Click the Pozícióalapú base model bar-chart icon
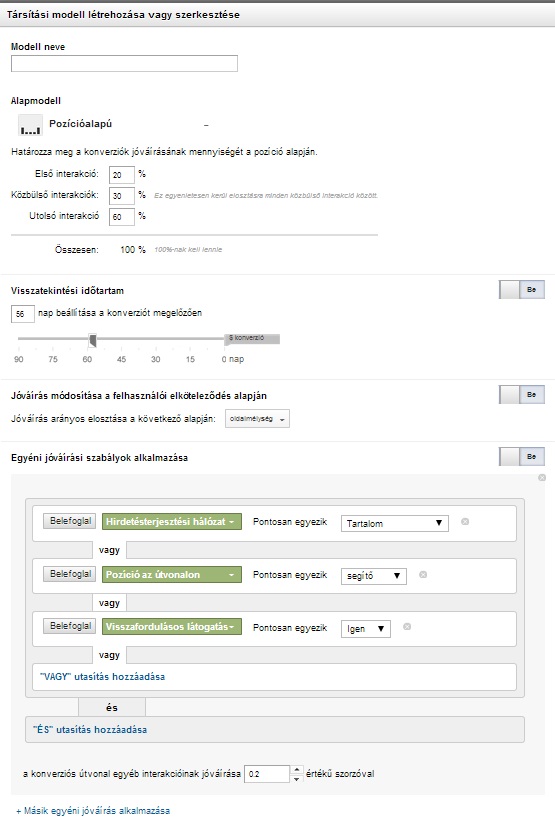The height and width of the screenshot is (831, 555). pos(30,126)
